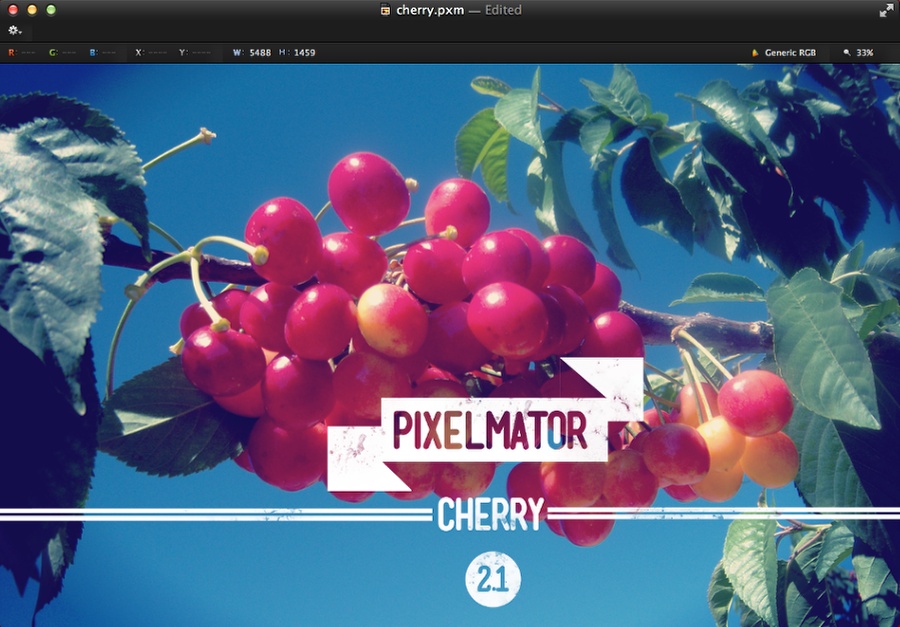The image size is (900, 627).
Task: Click the red R channel readout
Action: point(22,53)
